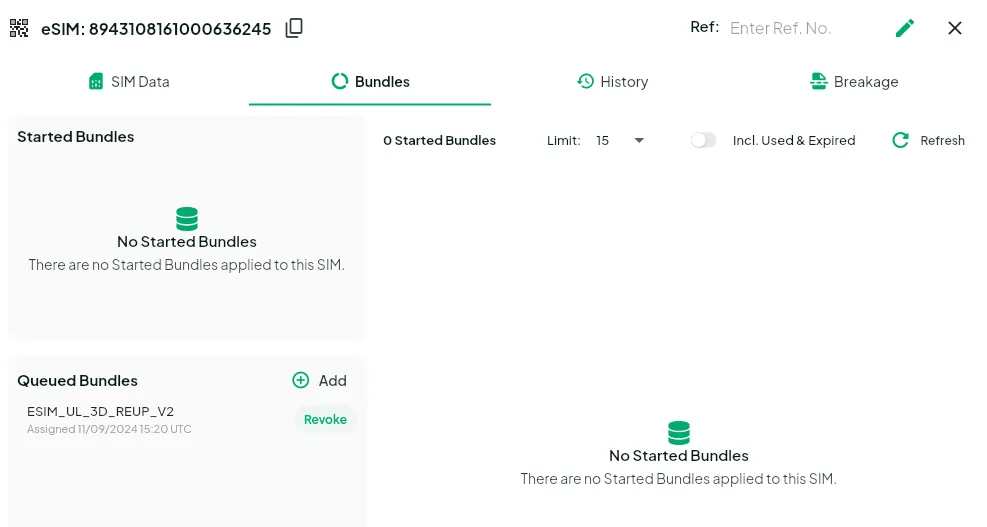Focus the Enter Ref. No. input field

[x=798, y=28]
